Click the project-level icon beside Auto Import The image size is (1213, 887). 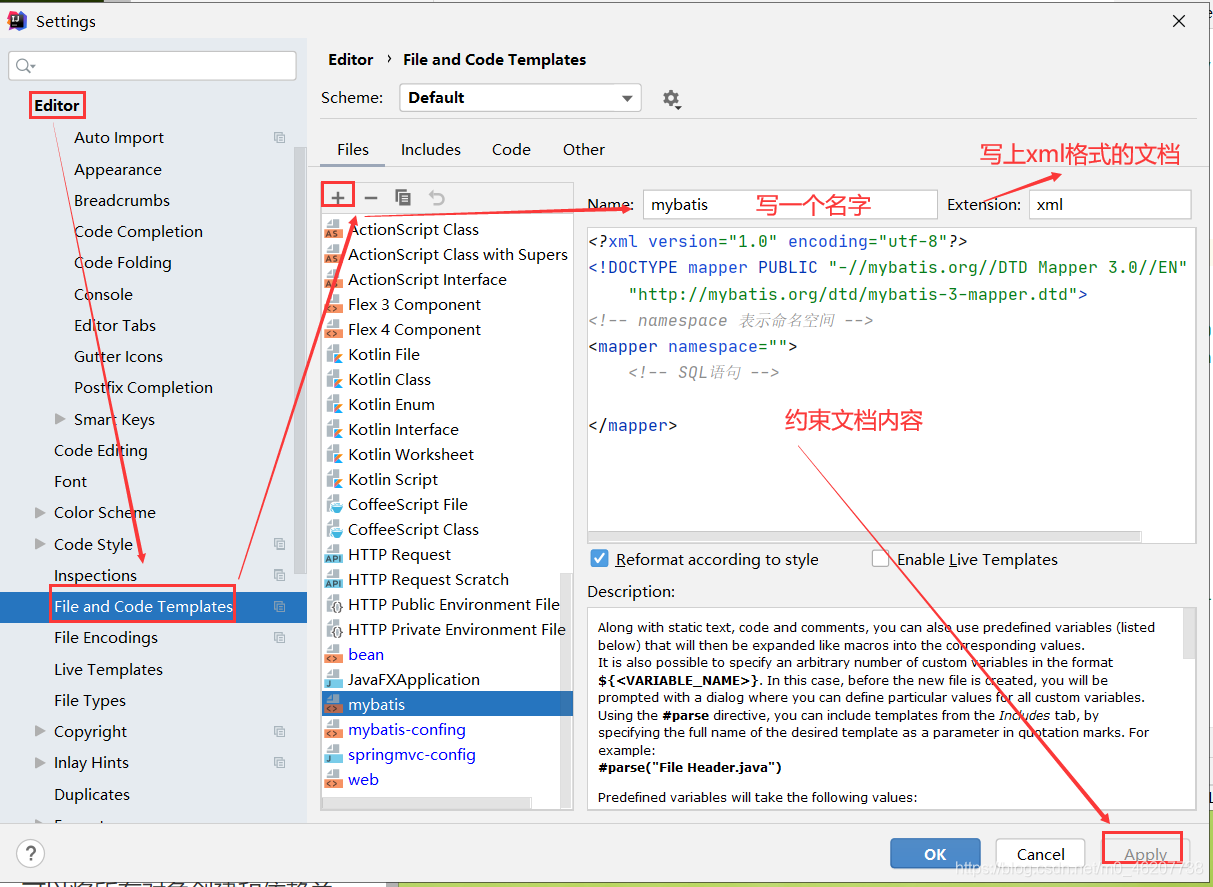(279, 138)
